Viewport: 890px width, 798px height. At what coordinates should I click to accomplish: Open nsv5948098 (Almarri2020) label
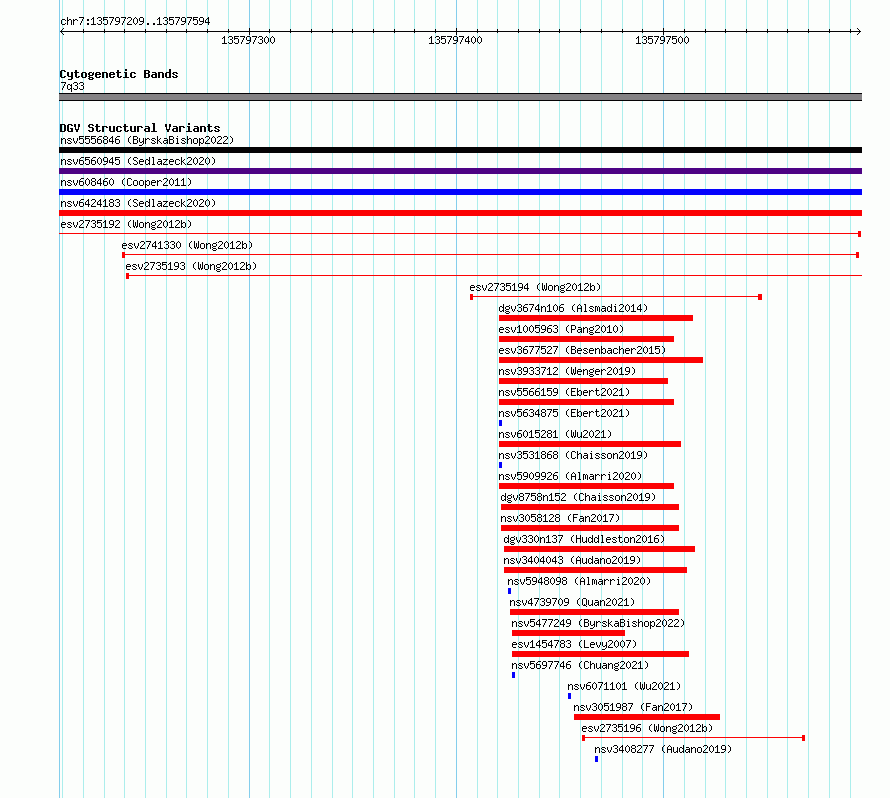579,581
